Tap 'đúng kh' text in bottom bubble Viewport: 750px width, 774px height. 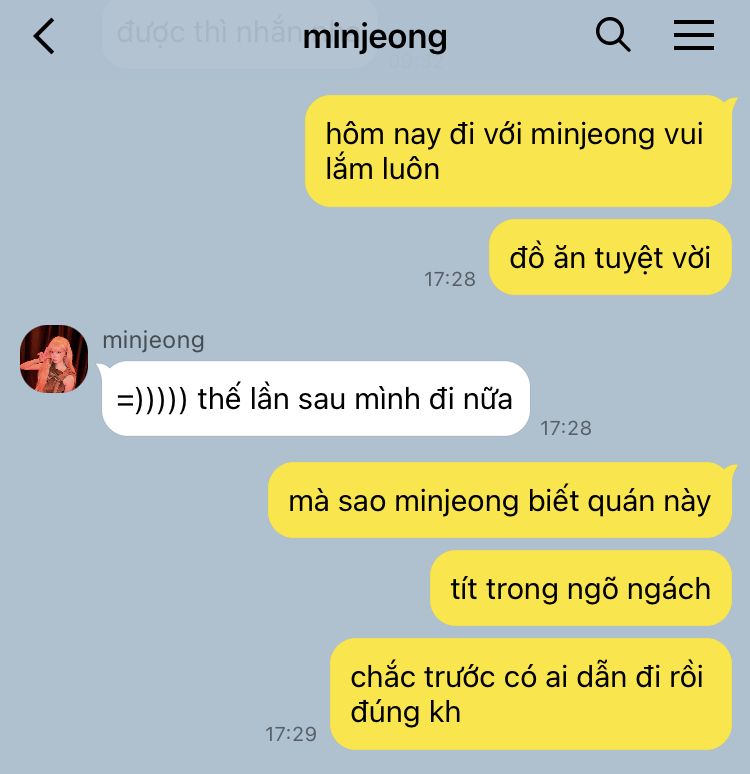click(405, 712)
